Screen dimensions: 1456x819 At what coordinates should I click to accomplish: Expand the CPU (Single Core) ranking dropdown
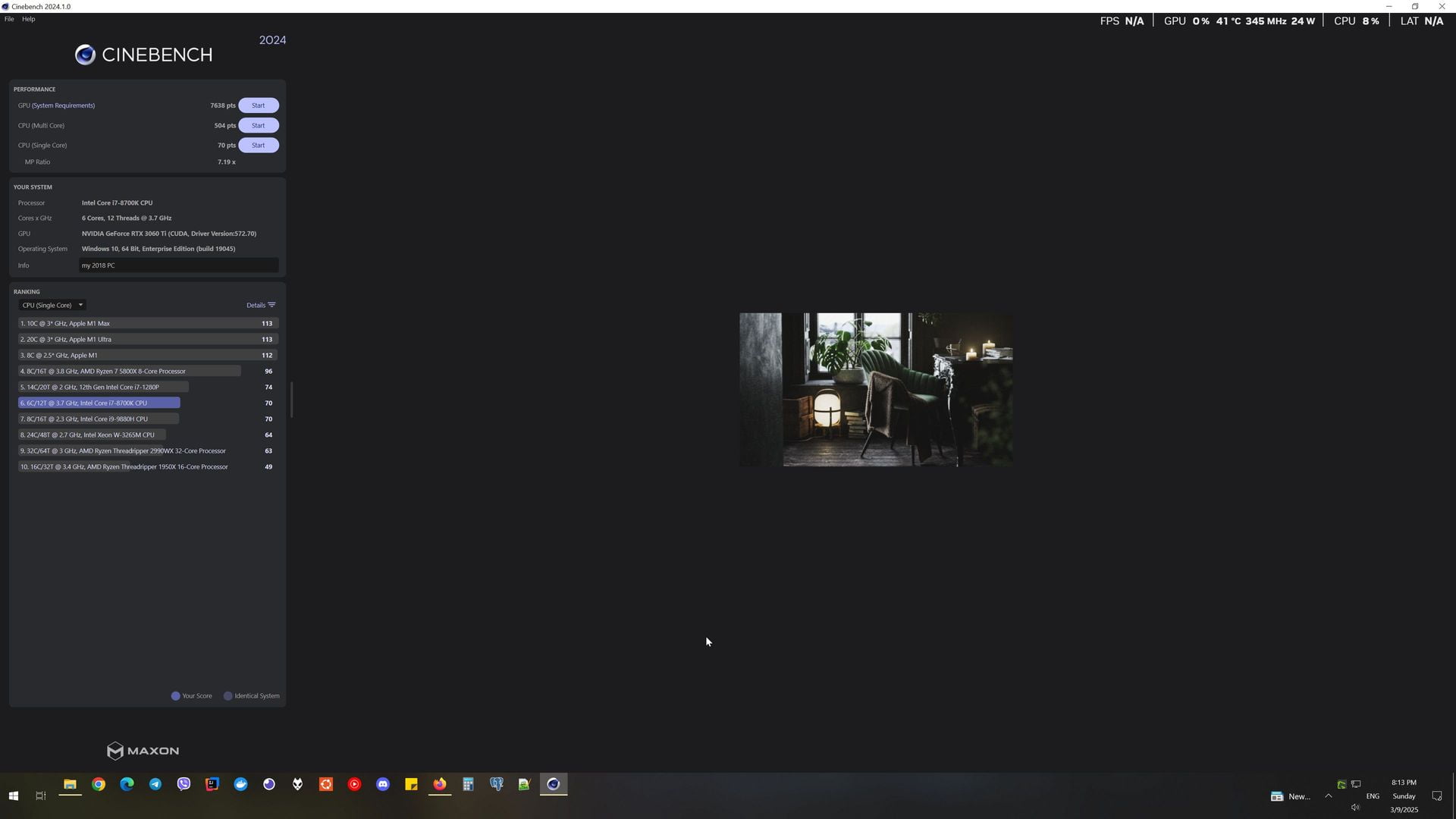click(x=52, y=305)
